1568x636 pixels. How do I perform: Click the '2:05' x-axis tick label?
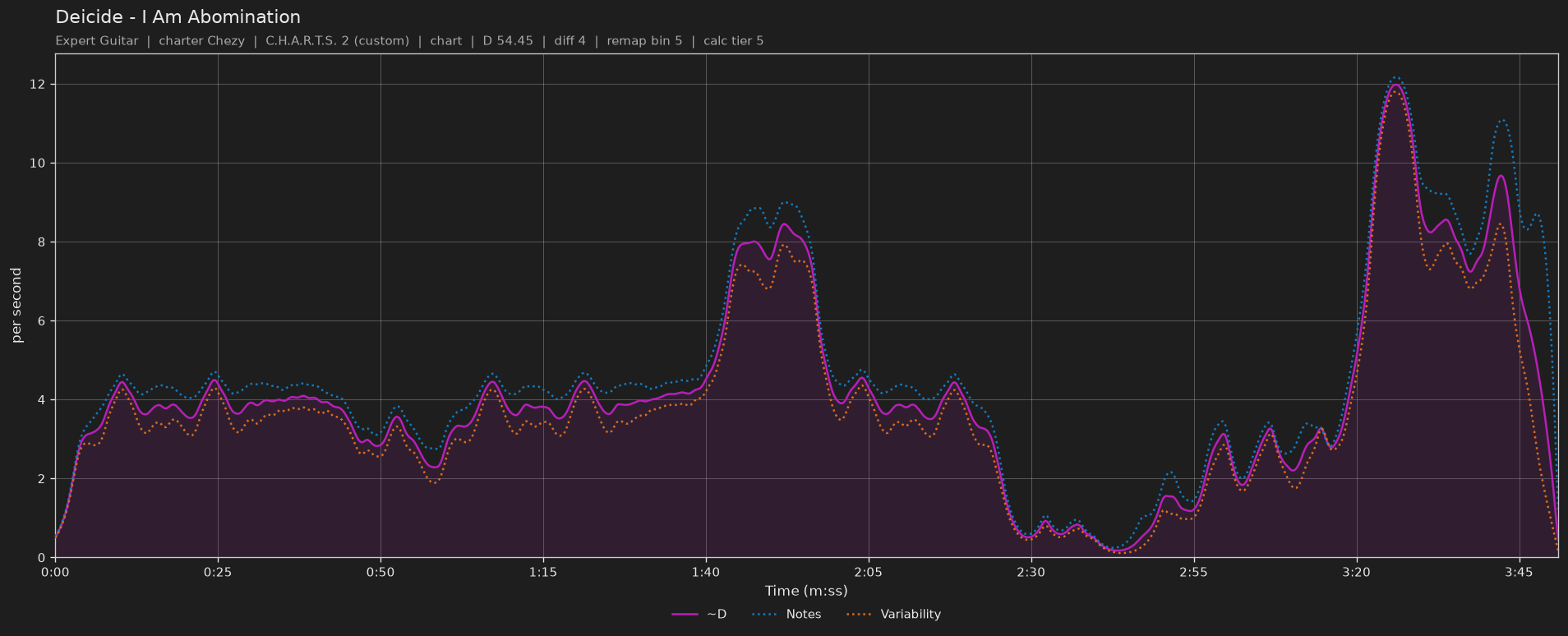point(869,573)
